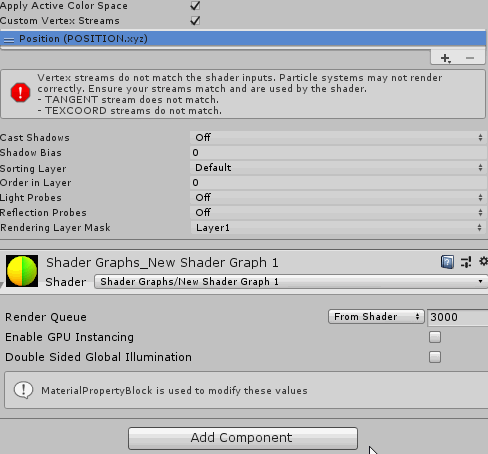Open Render Queue From Shader dropdown

tap(376, 317)
